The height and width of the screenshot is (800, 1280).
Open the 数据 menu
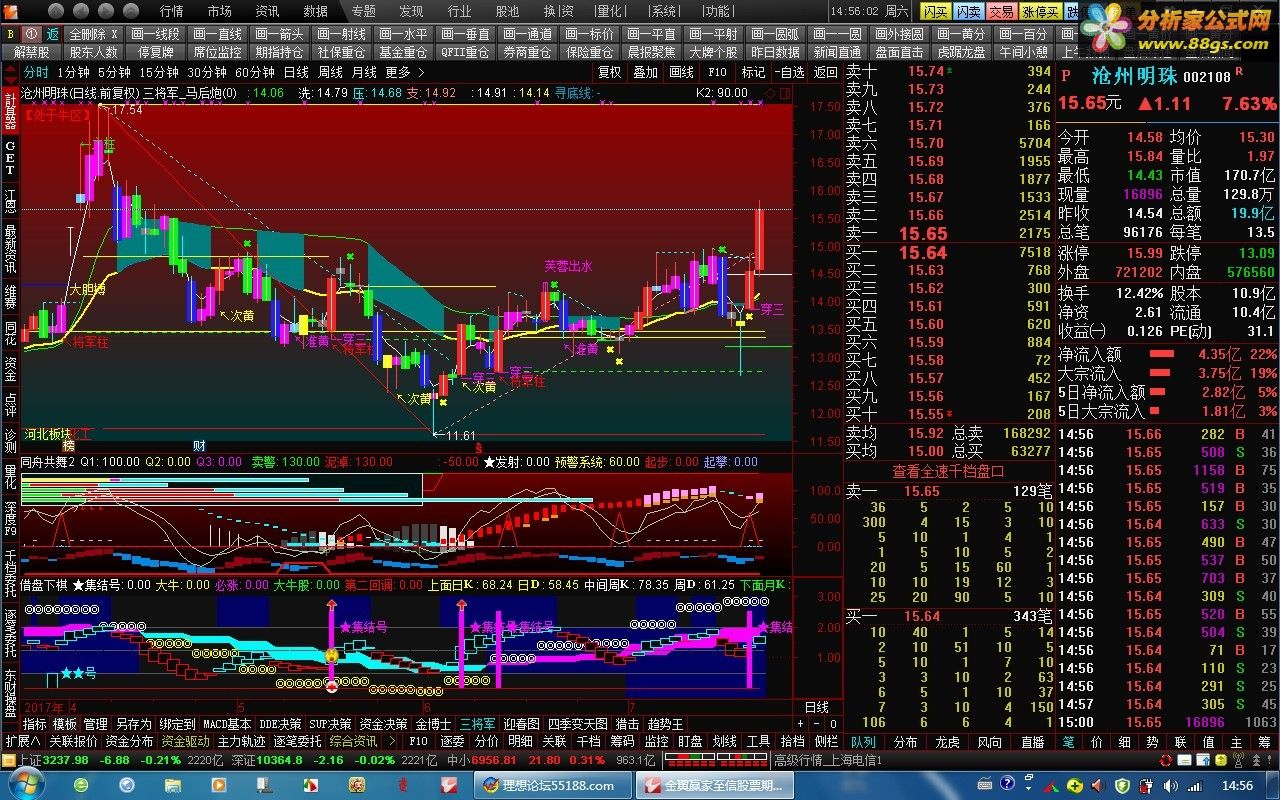pyautogui.click(x=316, y=11)
